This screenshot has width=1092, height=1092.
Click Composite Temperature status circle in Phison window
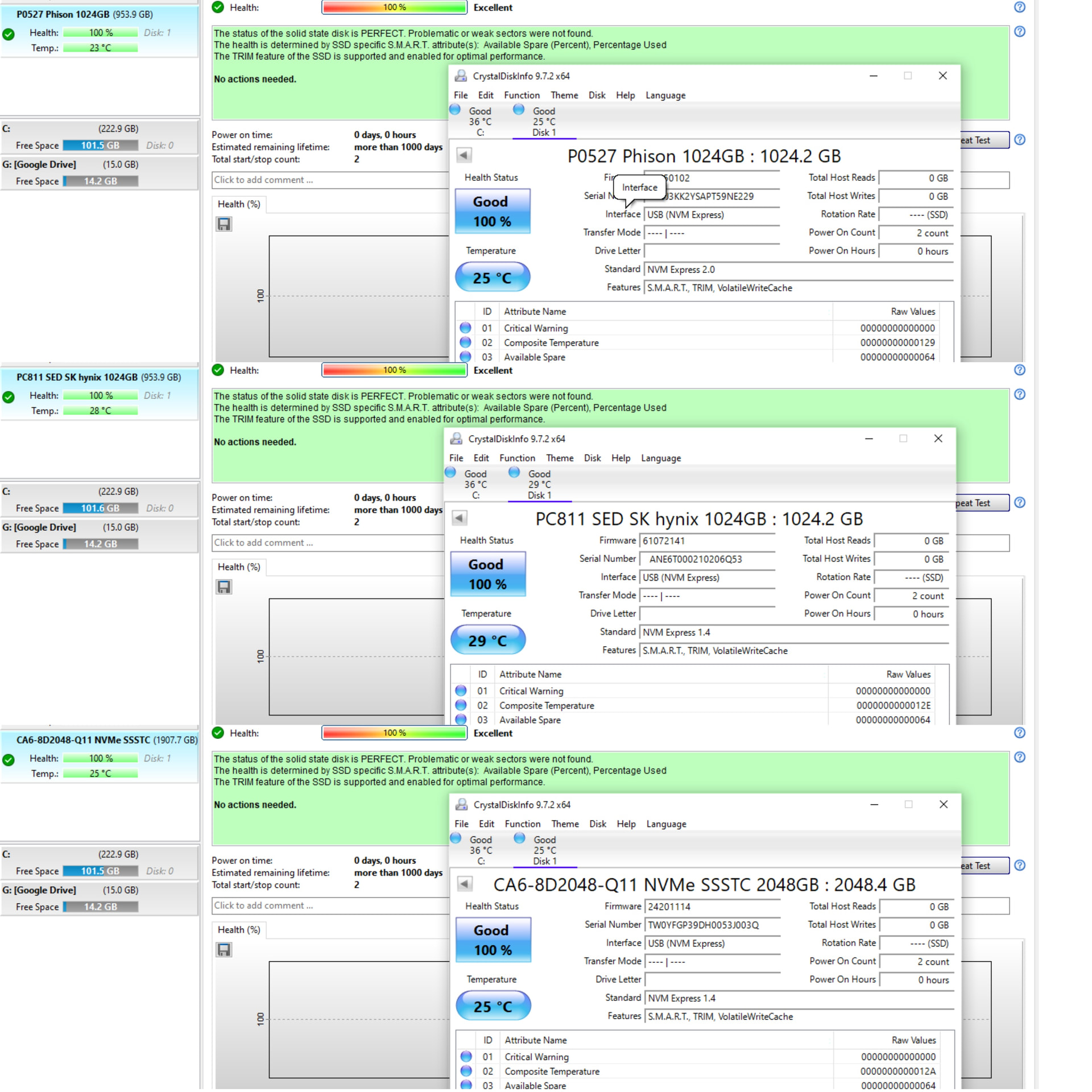pos(465,342)
